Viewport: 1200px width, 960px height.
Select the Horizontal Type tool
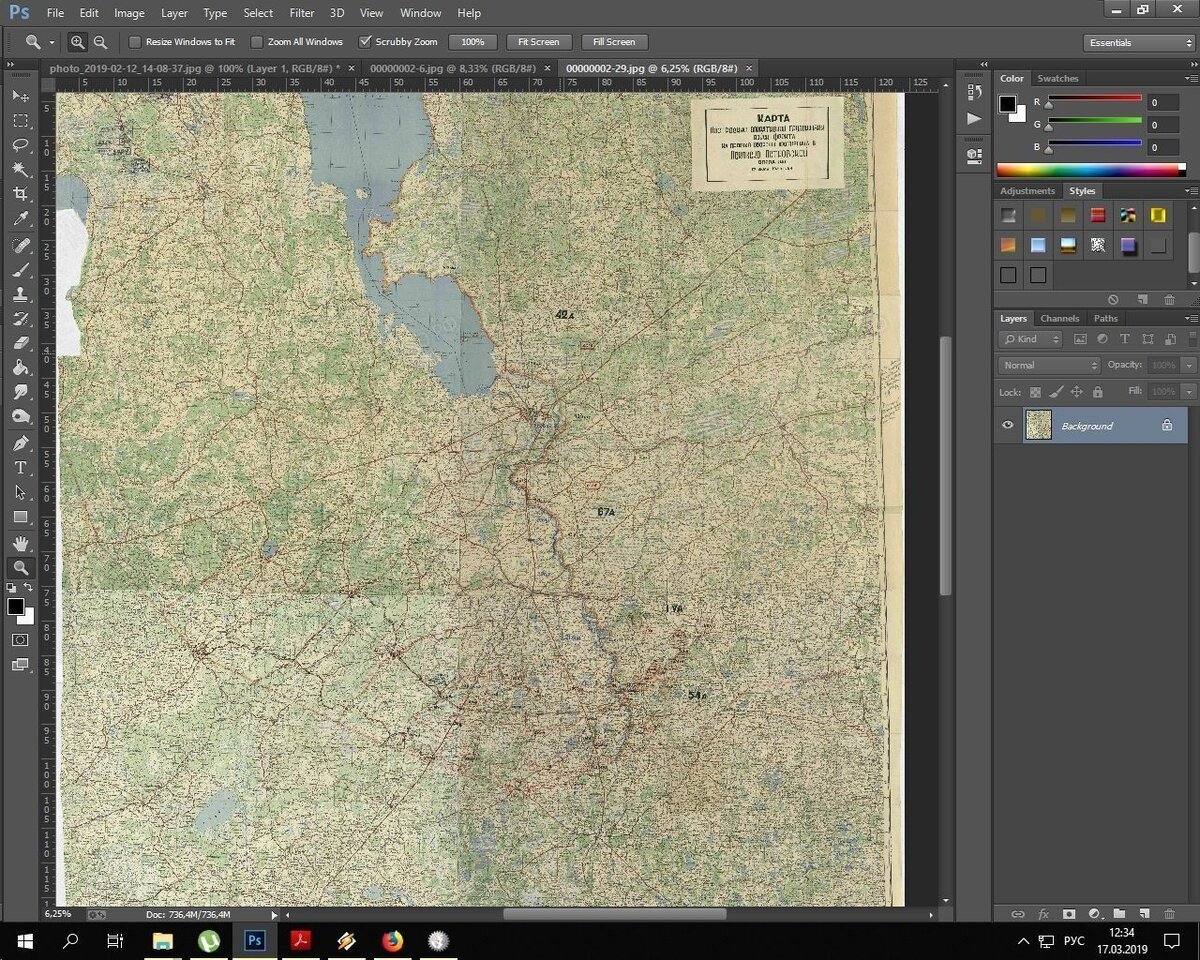20,468
